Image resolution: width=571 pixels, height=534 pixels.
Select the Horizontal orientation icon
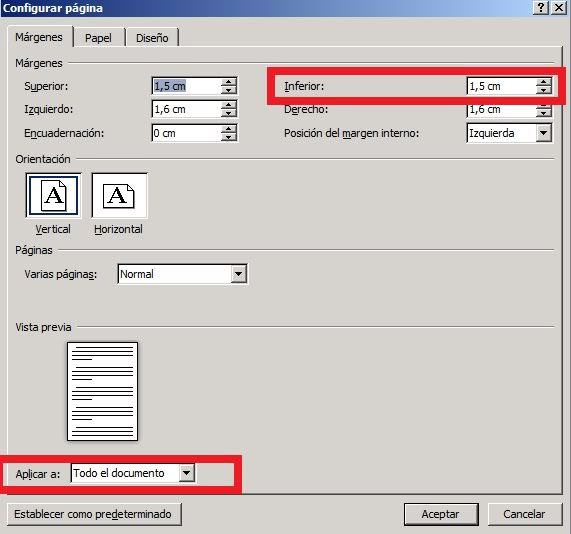click(119, 196)
